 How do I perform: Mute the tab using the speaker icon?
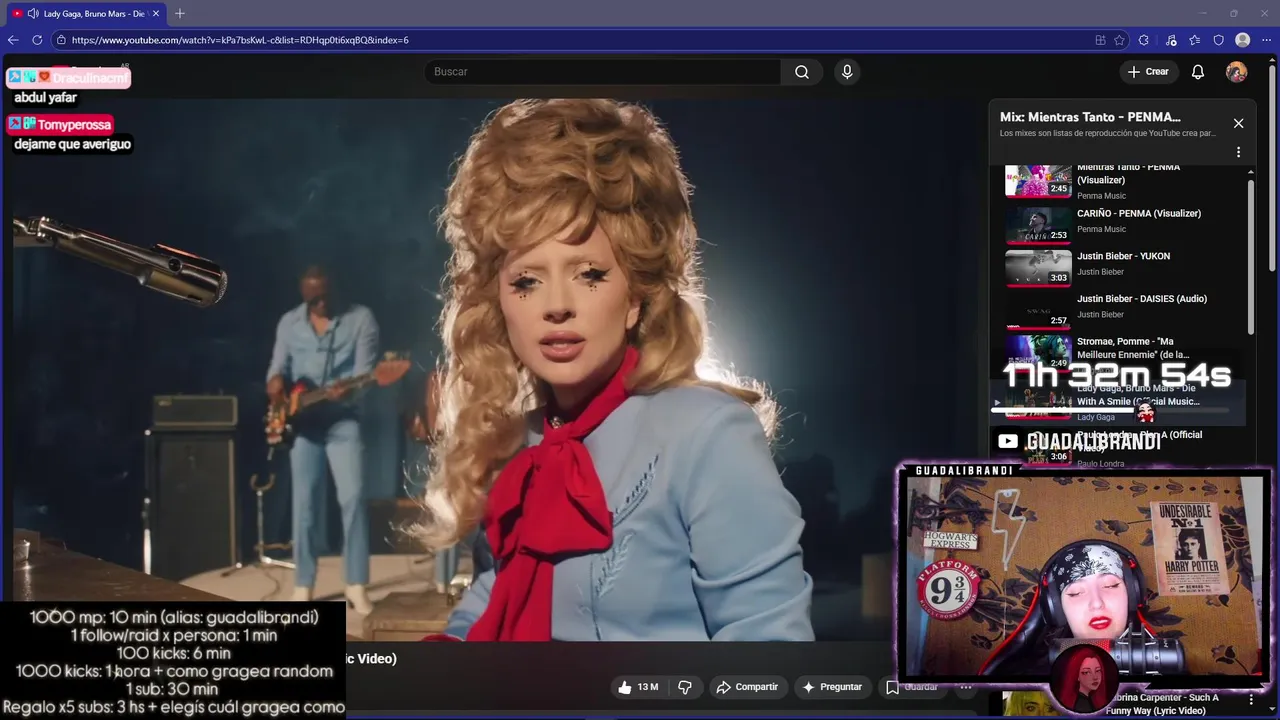[x=33, y=14]
